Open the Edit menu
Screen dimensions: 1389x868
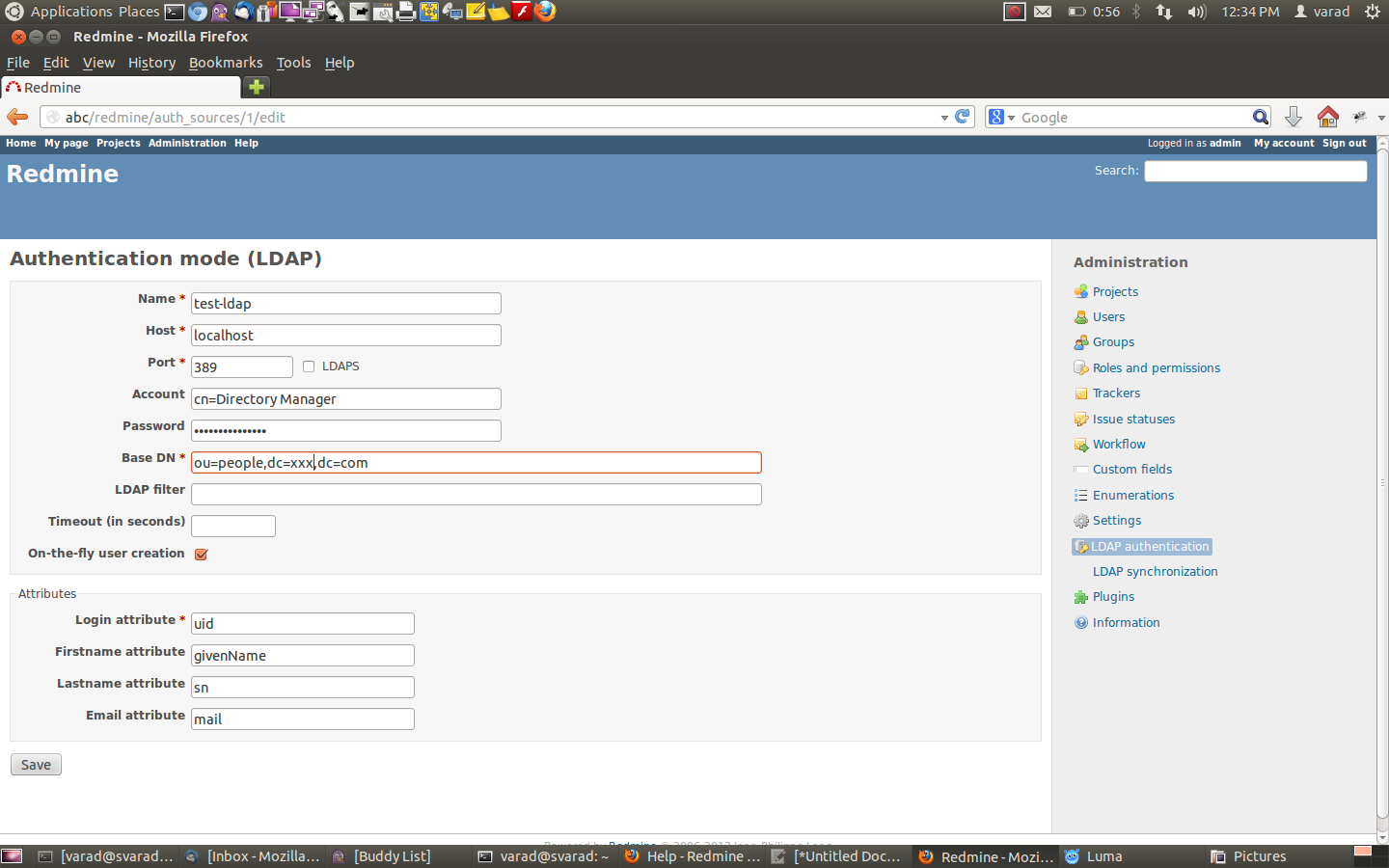(56, 63)
